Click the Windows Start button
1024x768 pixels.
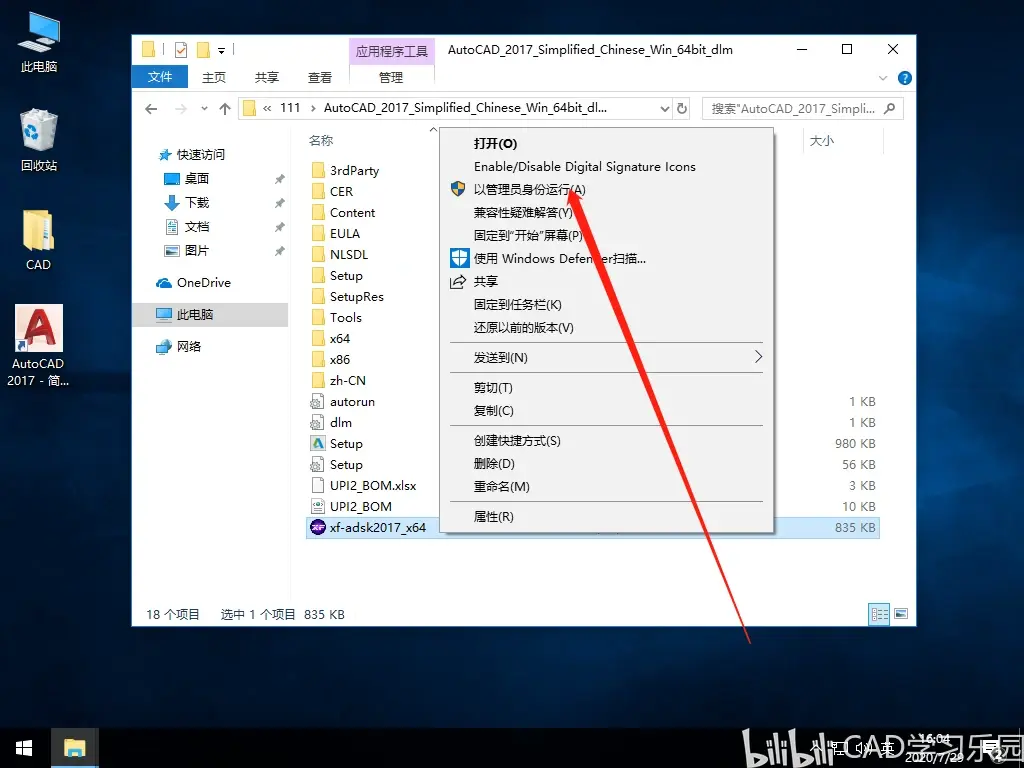click(x=24, y=748)
